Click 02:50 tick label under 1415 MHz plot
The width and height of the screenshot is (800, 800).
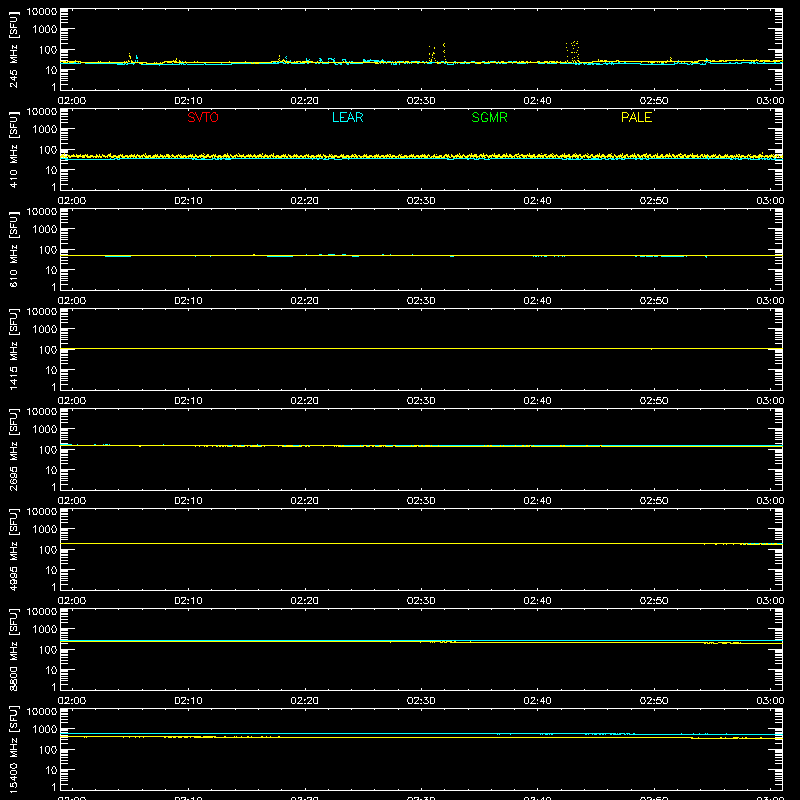click(654, 401)
